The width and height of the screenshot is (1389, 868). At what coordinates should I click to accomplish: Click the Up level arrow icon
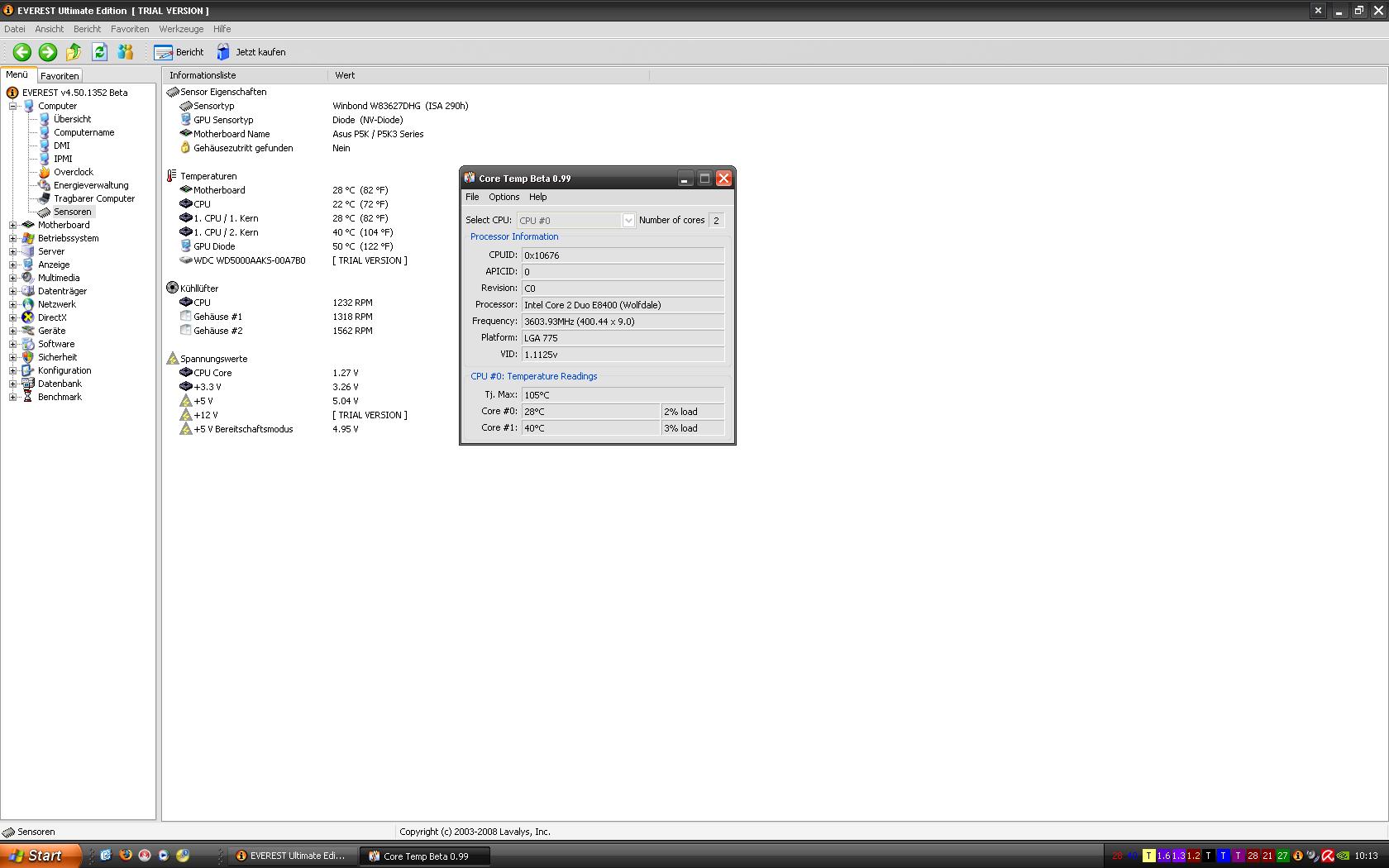74,52
